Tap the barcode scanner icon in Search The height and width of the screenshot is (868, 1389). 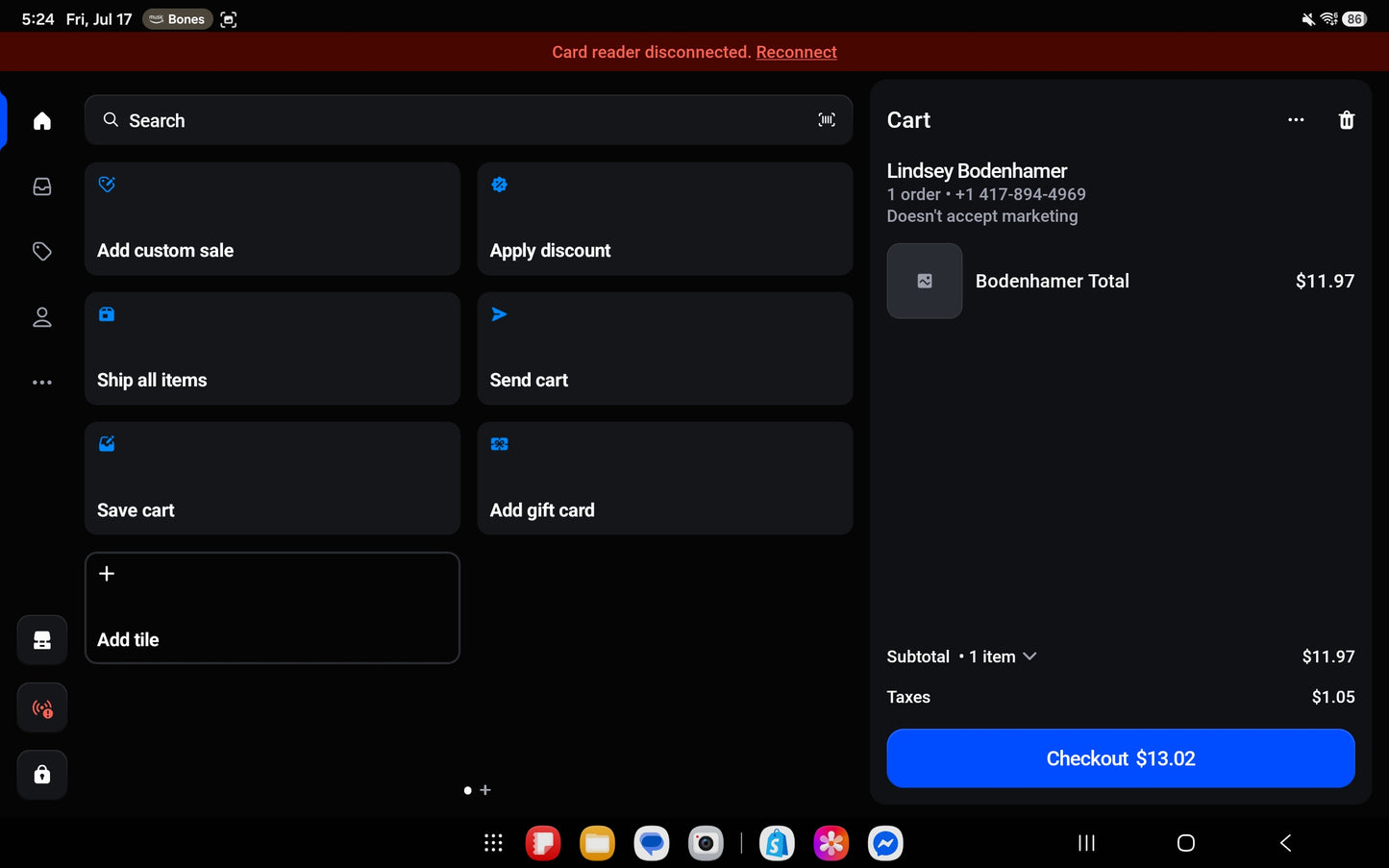(827, 120)
